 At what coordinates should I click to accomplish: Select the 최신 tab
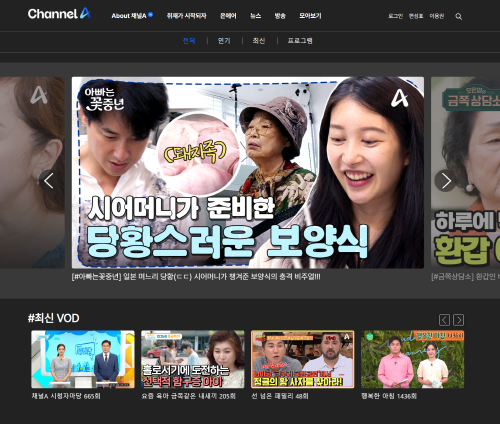[259, 41]
